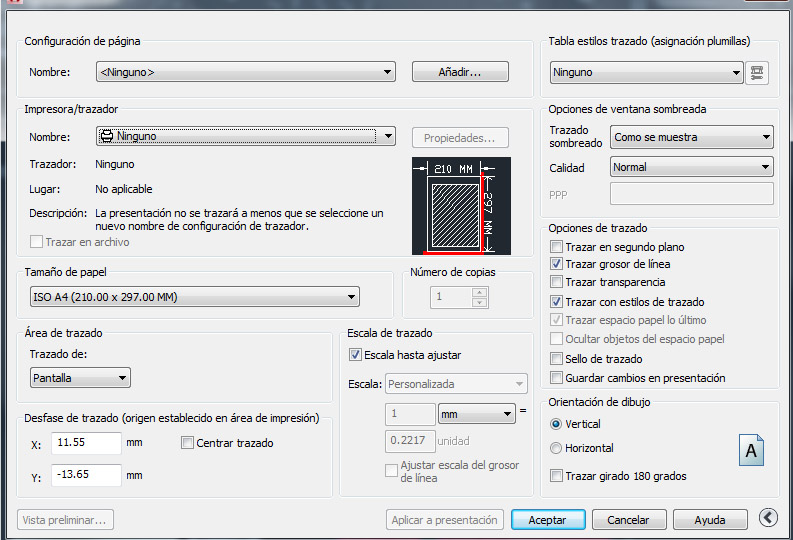Image resolution: width=793 pixels, height=540 pixels.
Task: Click the Cancelar button
Action: [x=629, y=520]
